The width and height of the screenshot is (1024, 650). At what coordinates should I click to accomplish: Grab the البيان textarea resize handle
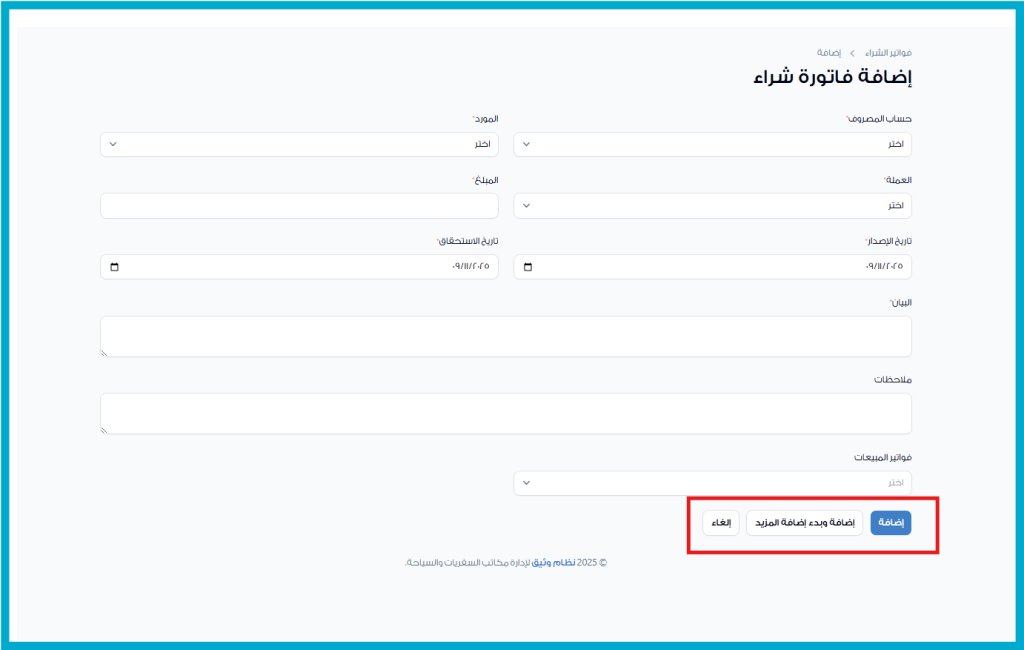coord(105,352)
